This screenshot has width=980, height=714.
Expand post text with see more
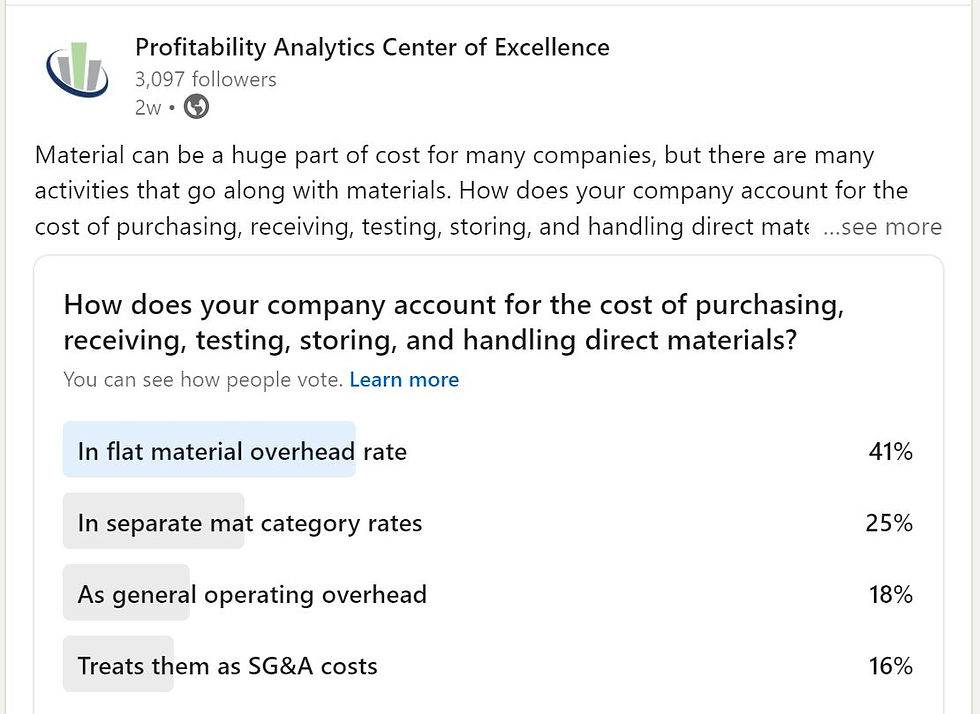882,227
